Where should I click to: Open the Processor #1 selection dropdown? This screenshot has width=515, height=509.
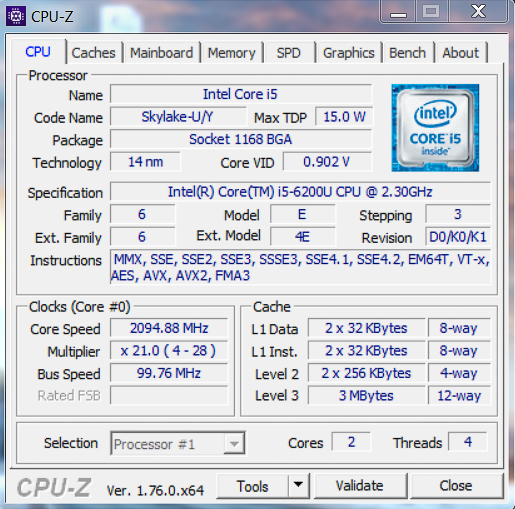tap(178, 443)
